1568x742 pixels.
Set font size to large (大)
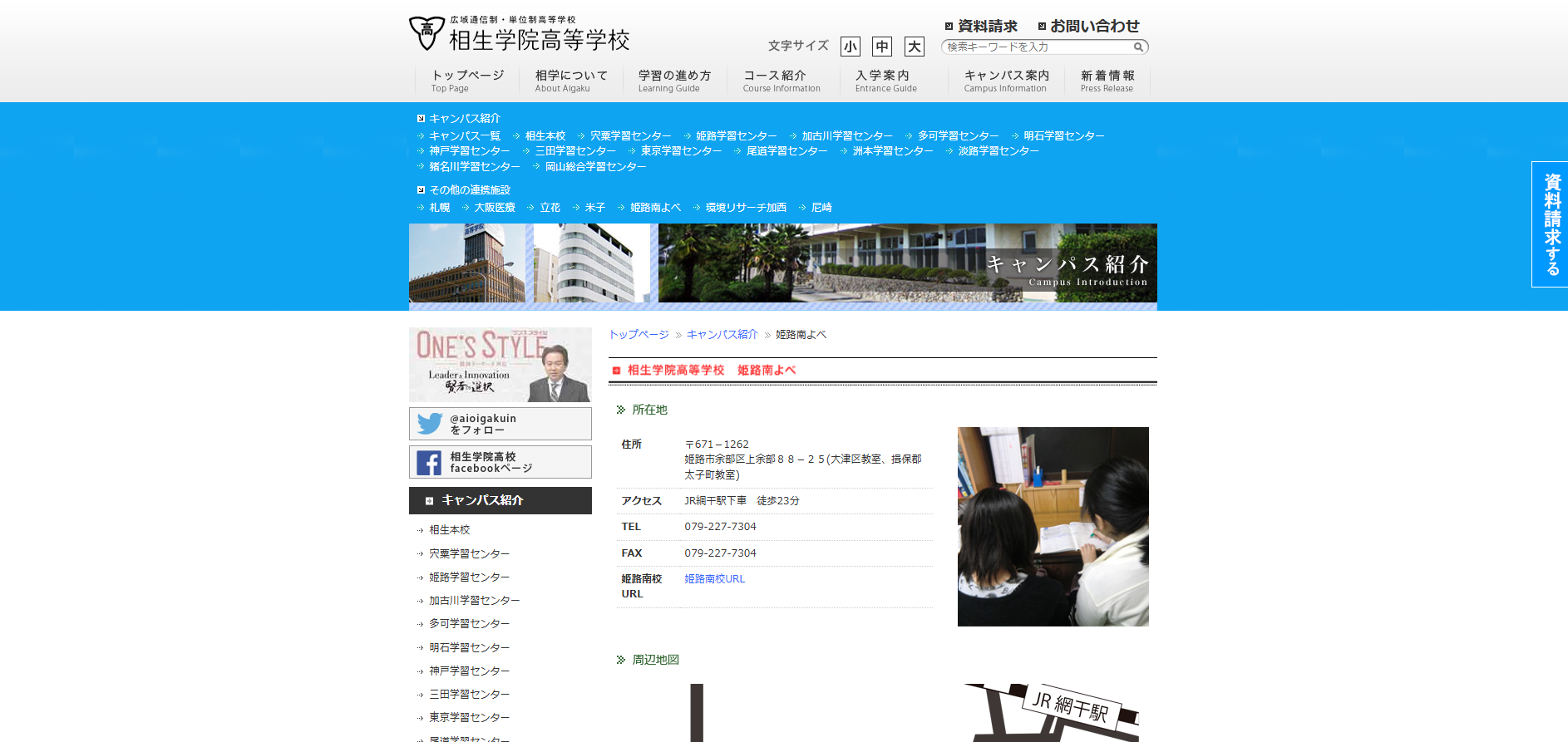tap(914, 47)
